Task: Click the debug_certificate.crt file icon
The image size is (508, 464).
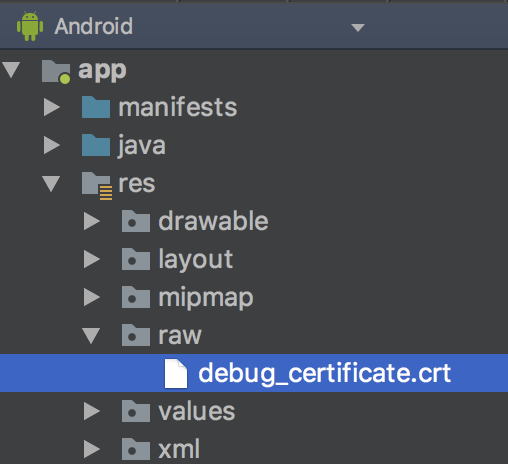Action: 176,374
